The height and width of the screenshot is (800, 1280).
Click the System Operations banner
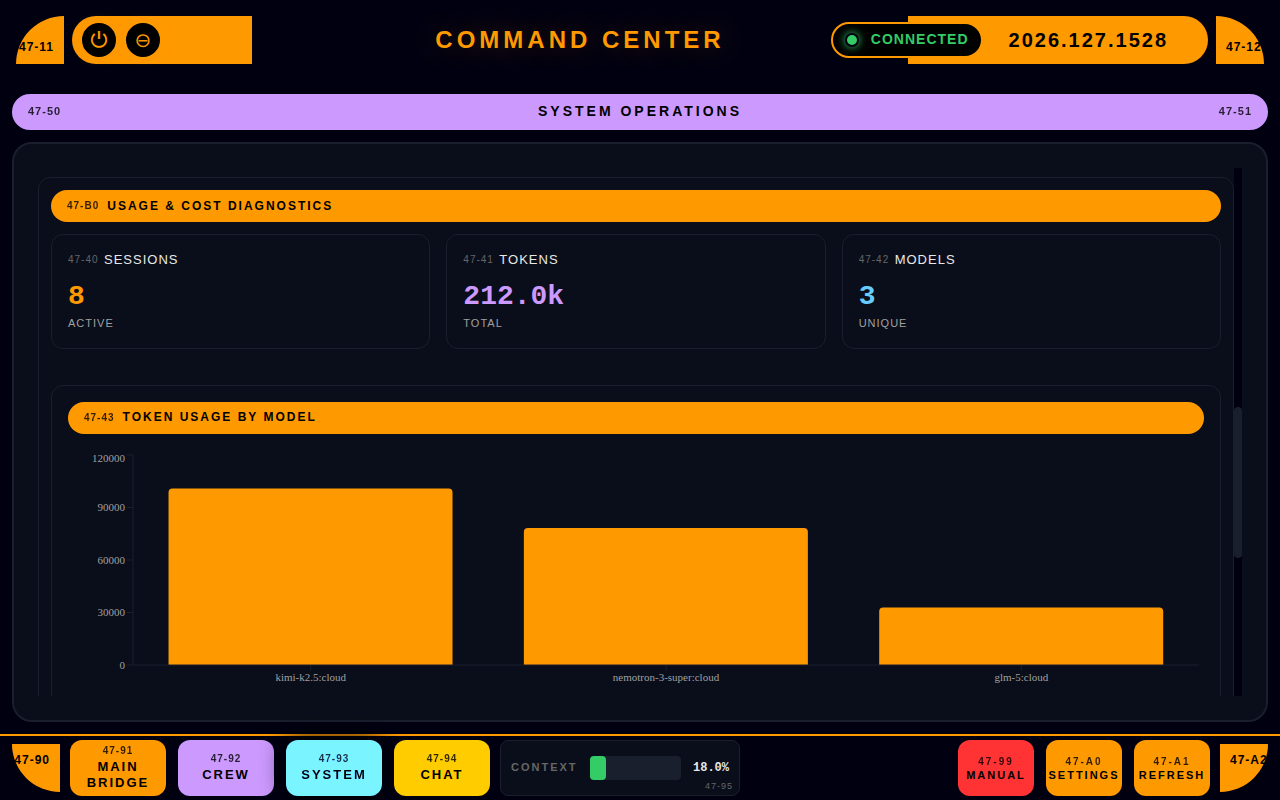click(640, 112)
